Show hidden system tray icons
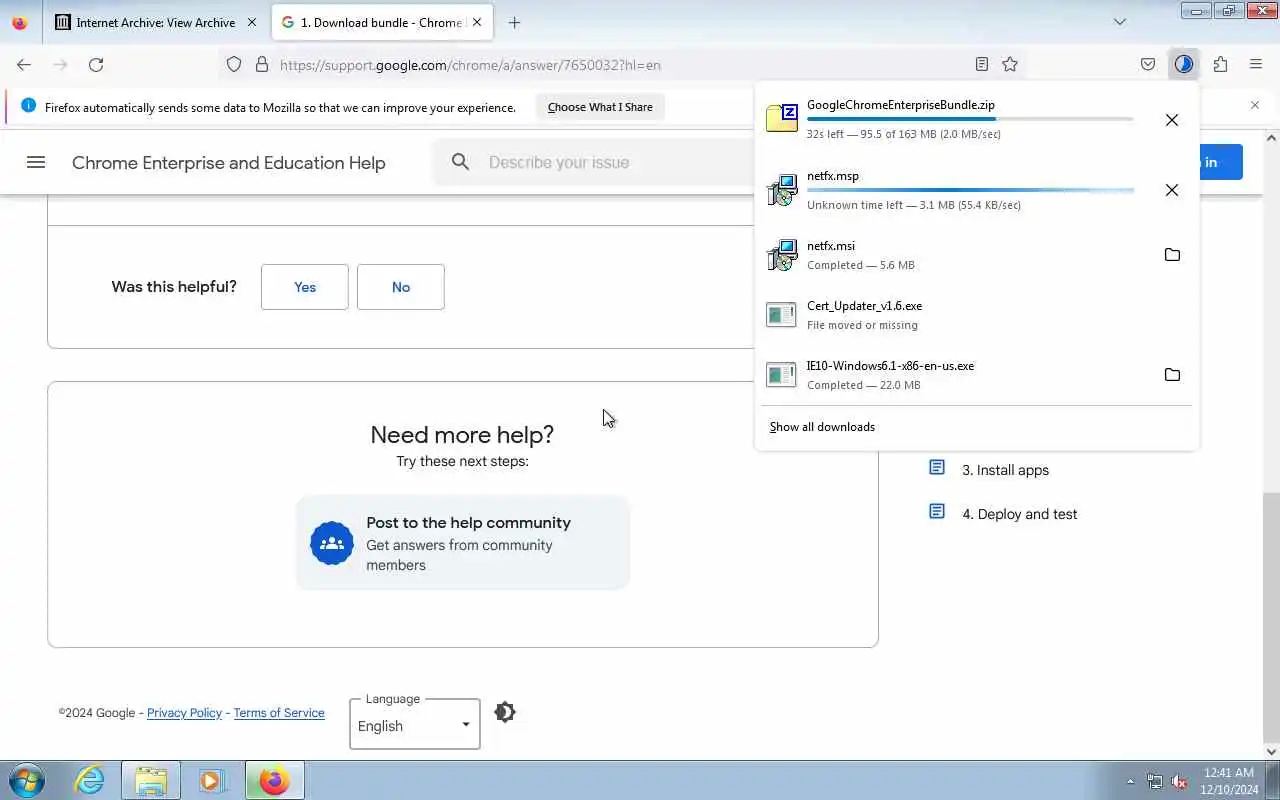1280x800 pixels. 1131,781
